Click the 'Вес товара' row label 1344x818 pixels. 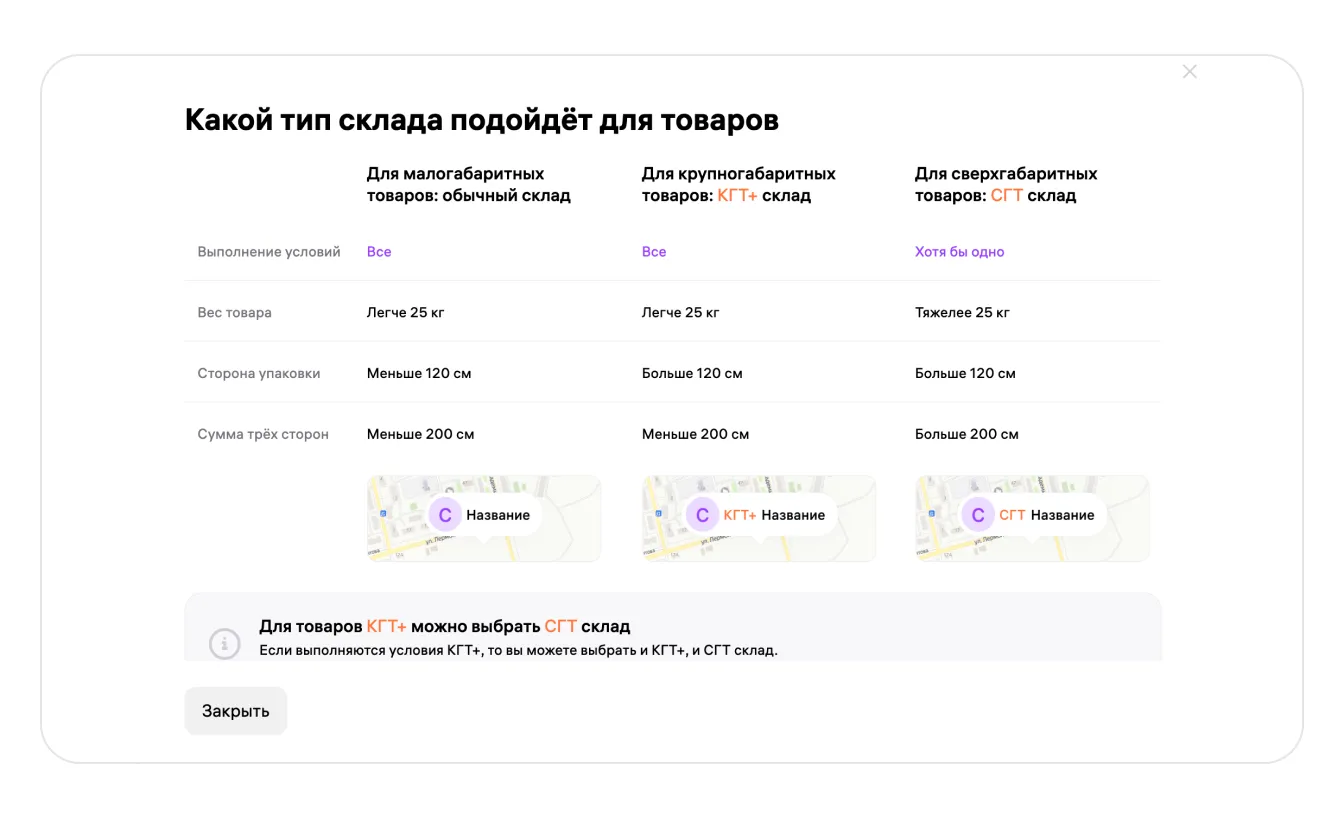(234, 313)
